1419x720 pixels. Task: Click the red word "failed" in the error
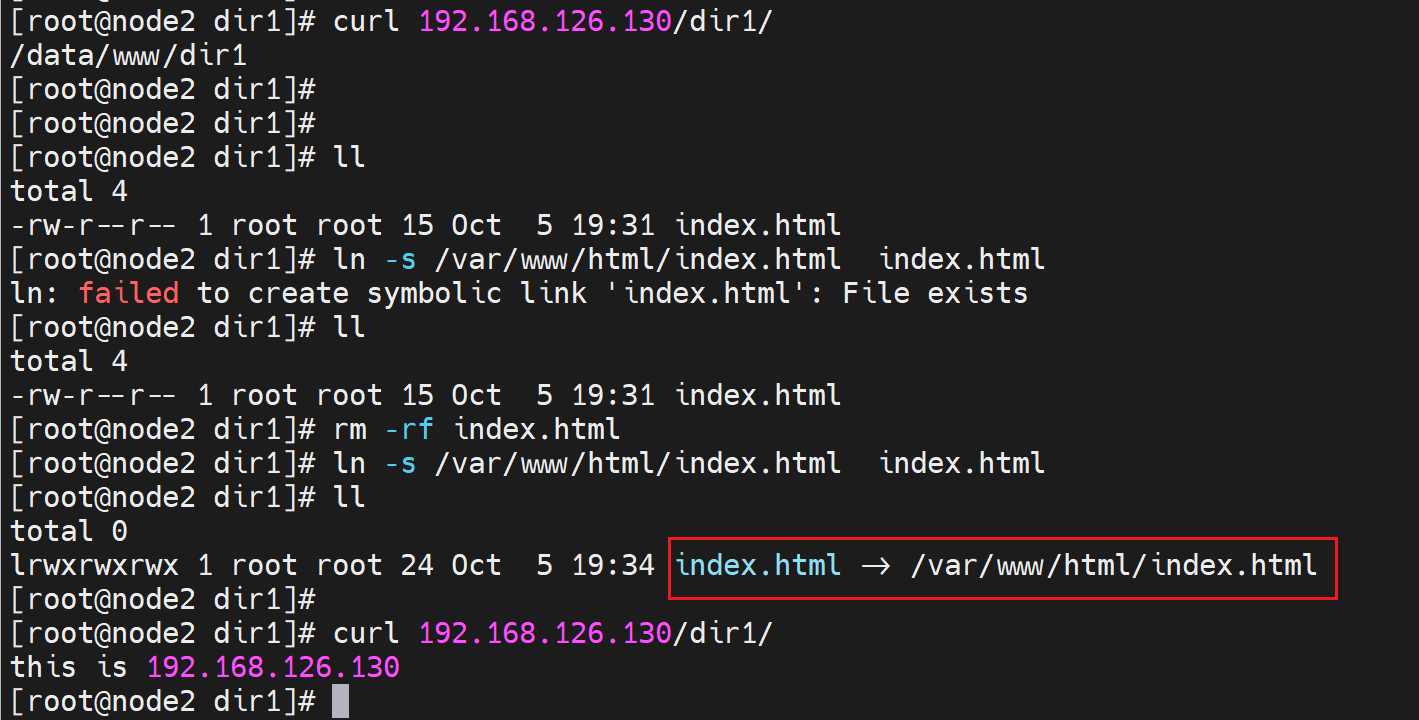pos(129,293)
